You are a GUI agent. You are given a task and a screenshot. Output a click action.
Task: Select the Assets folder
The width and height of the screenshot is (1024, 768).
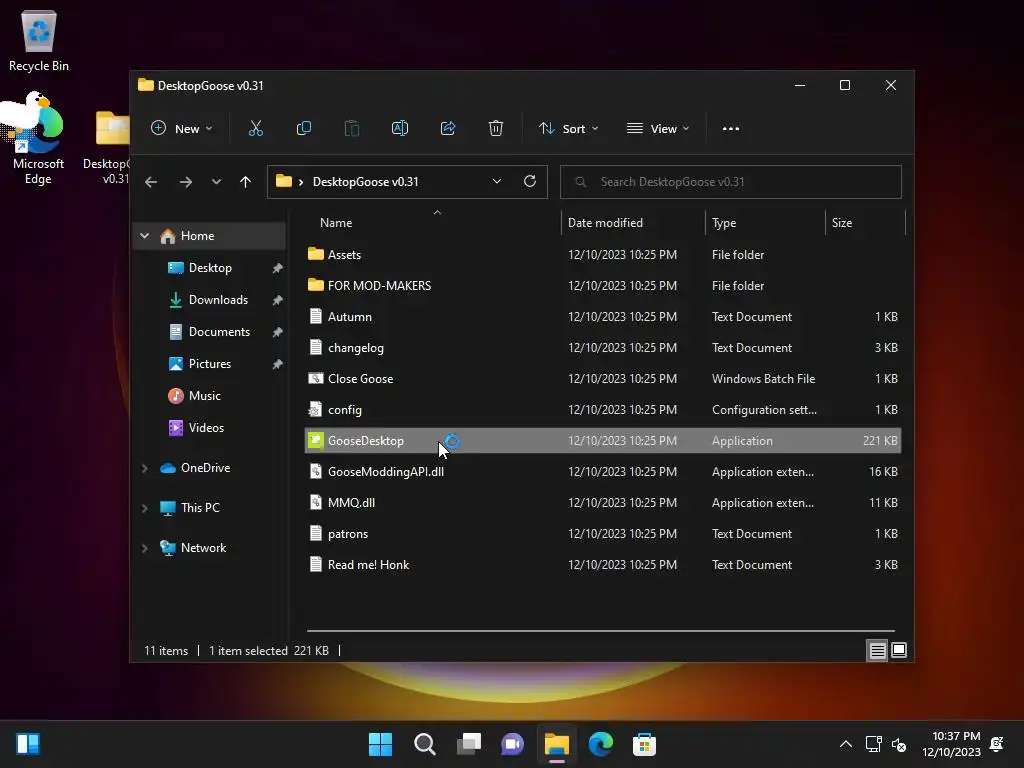603,255
